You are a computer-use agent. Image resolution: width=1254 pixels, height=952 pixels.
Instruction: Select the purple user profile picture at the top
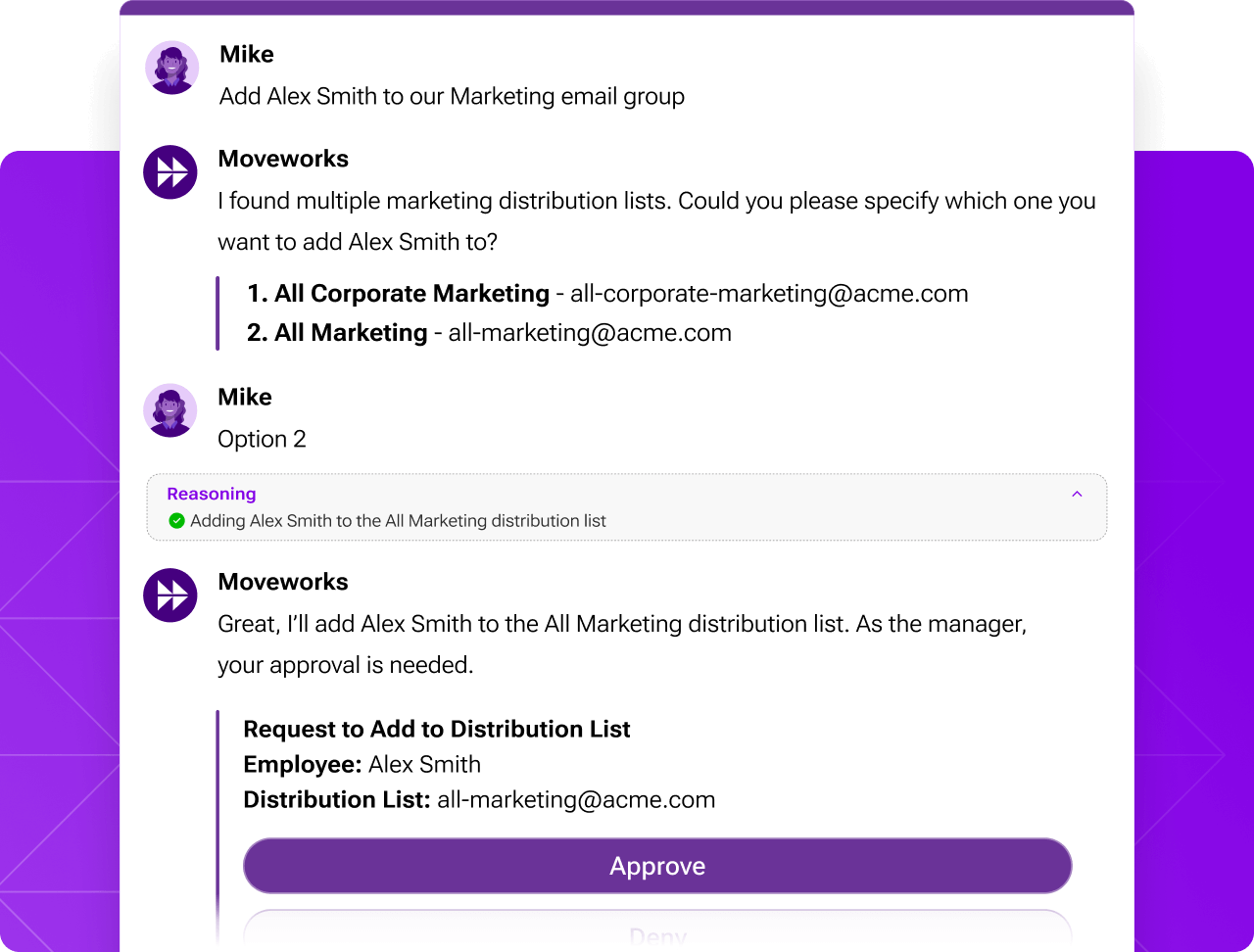(171, 68)
